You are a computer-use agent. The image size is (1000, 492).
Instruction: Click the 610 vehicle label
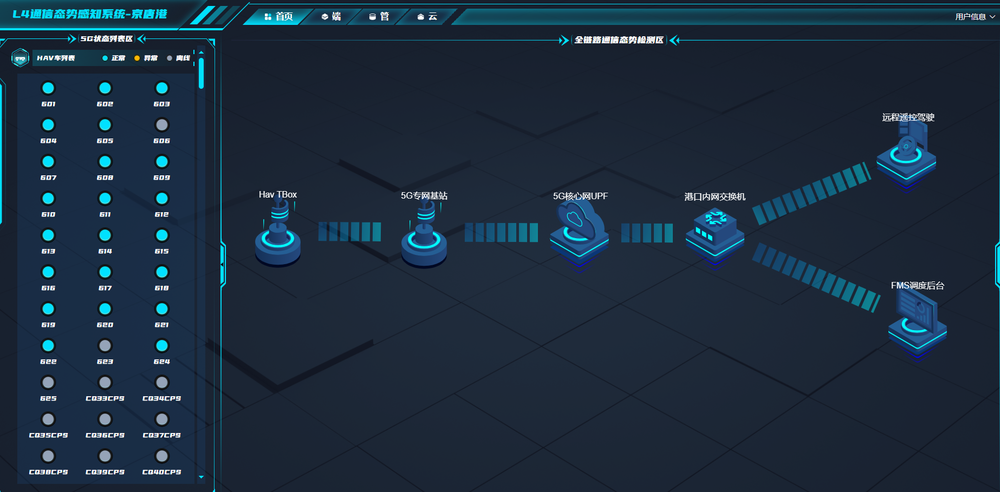tap(48, 214)
